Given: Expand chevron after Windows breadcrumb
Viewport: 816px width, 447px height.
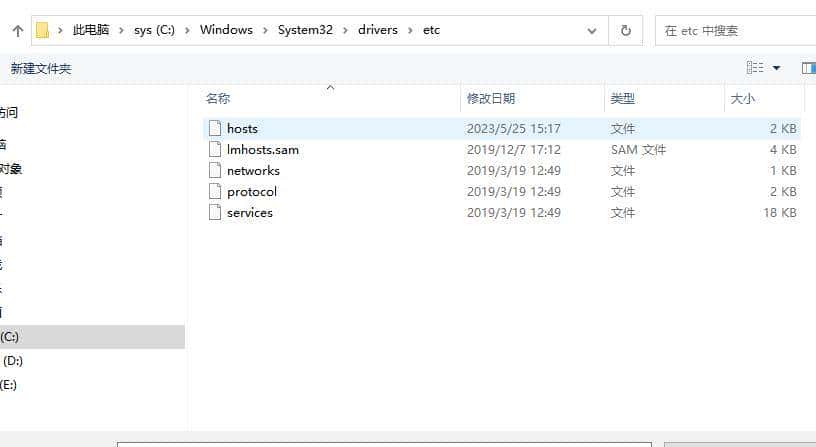Looking at the screenshot, I should 265,31.
